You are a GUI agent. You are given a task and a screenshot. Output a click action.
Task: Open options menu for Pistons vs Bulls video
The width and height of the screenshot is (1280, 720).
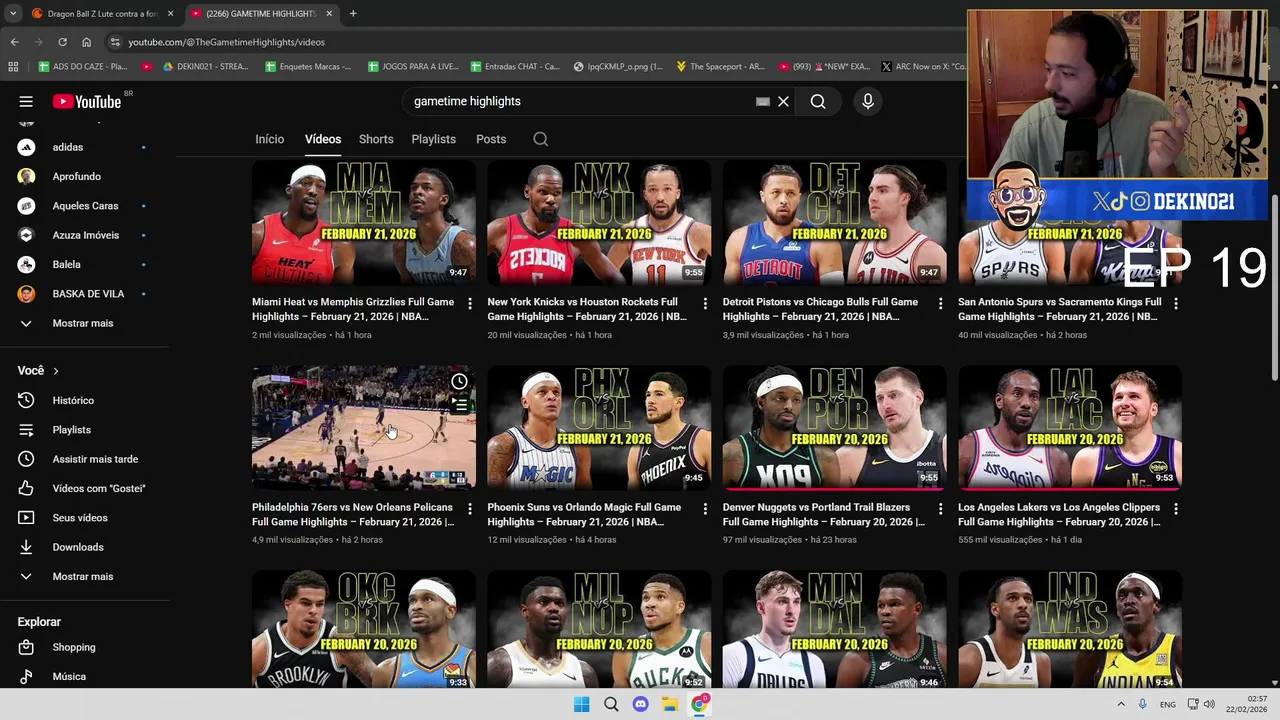(x=940, y=302)
